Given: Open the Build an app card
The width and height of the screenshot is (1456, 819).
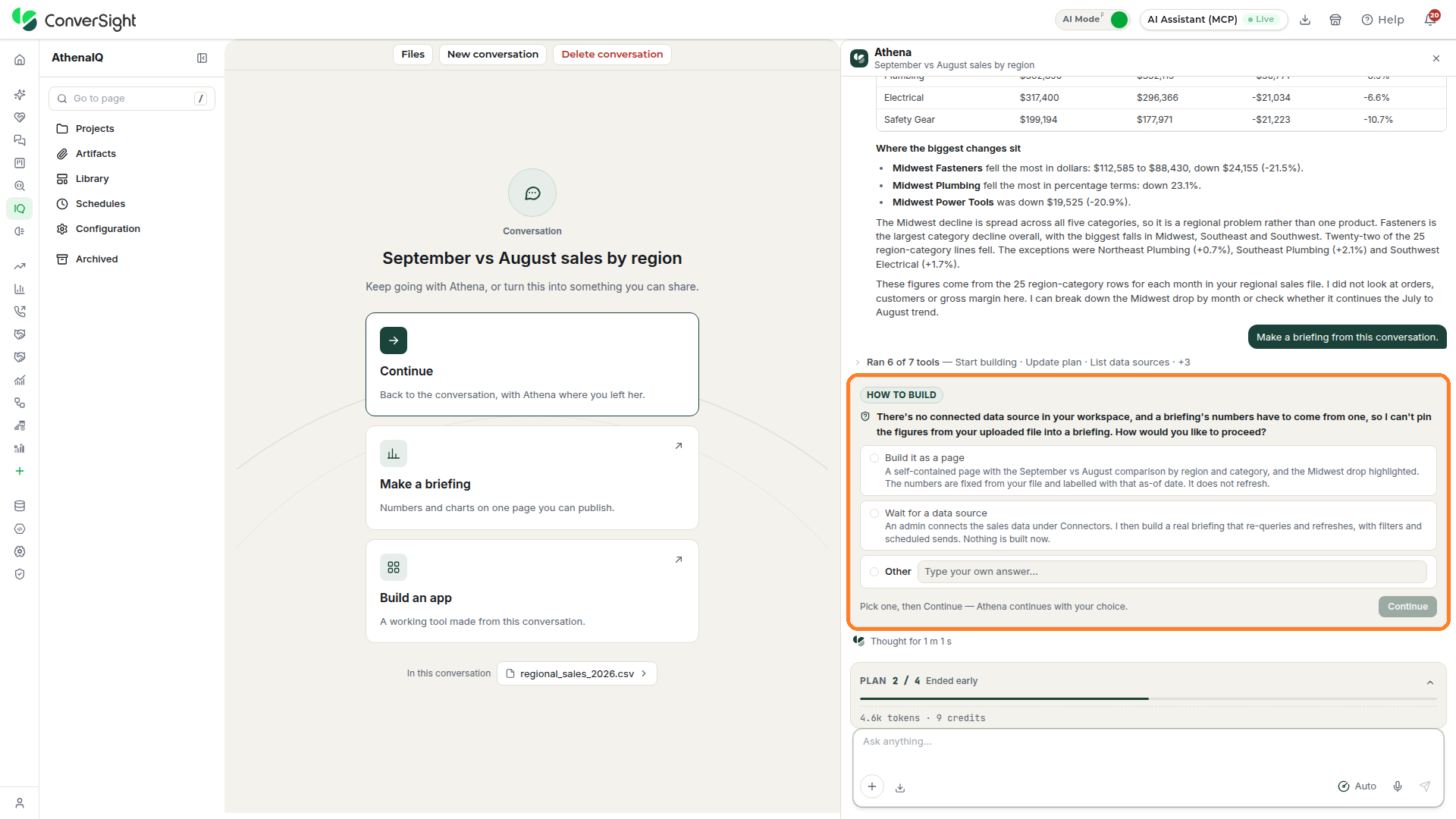Looking at the screenshot, I should pos(532,591).
